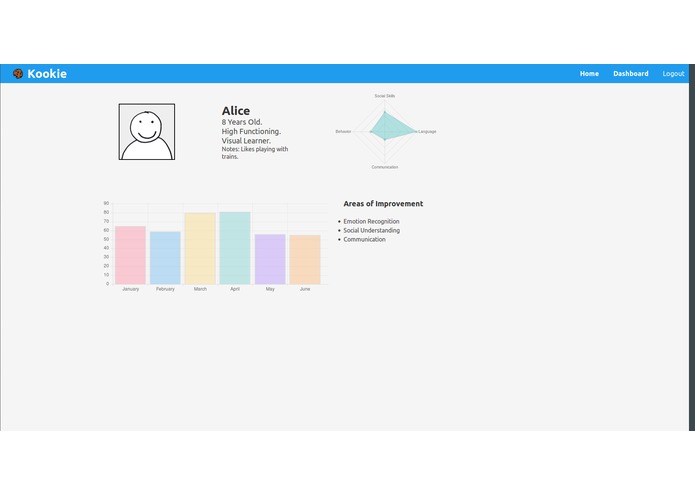Click the Language radar axis label
This screenshot has width=695, height=494.
pyautogui.click(x=427, y=132)
